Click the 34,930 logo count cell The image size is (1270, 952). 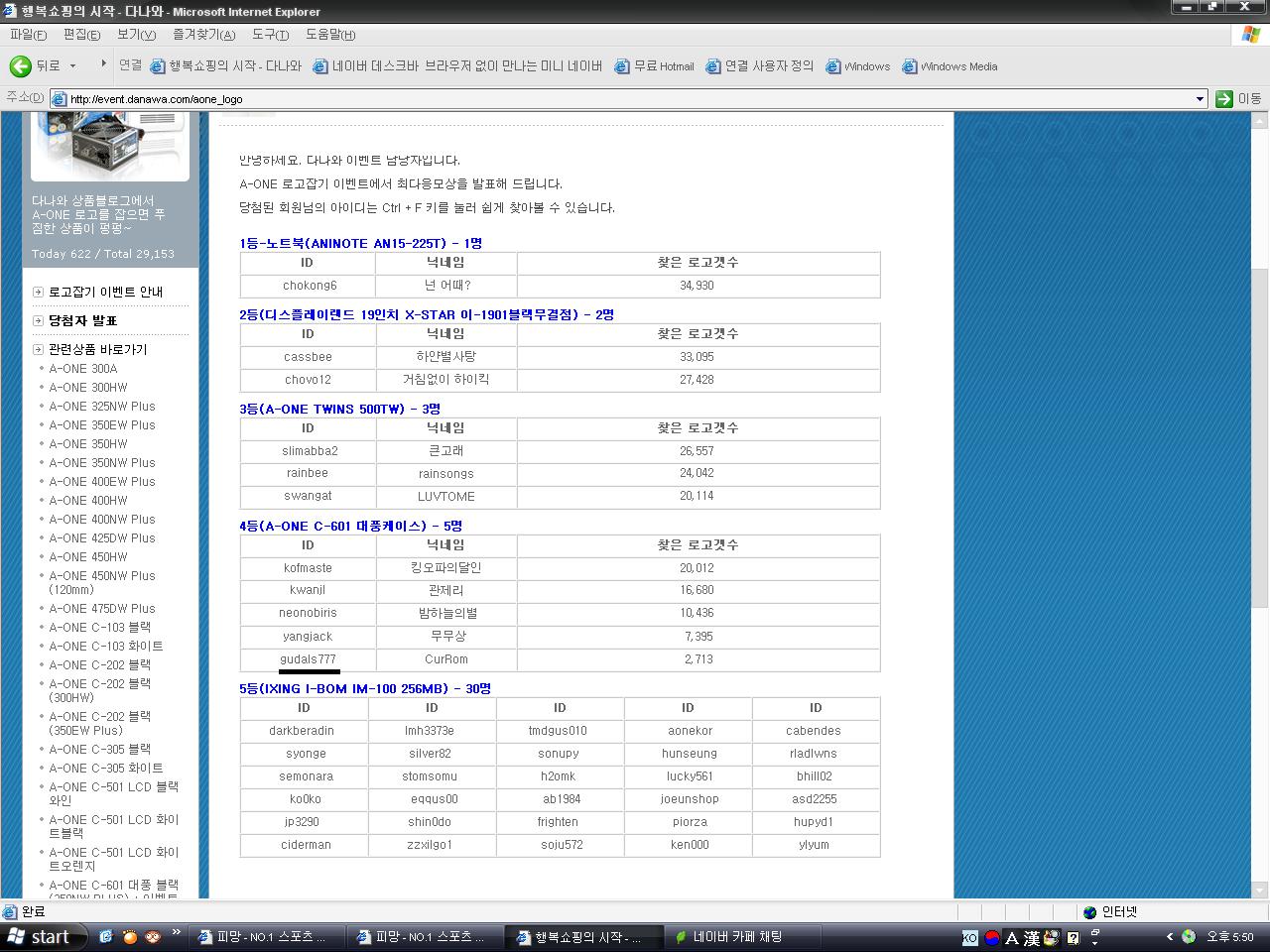[698, 286]
